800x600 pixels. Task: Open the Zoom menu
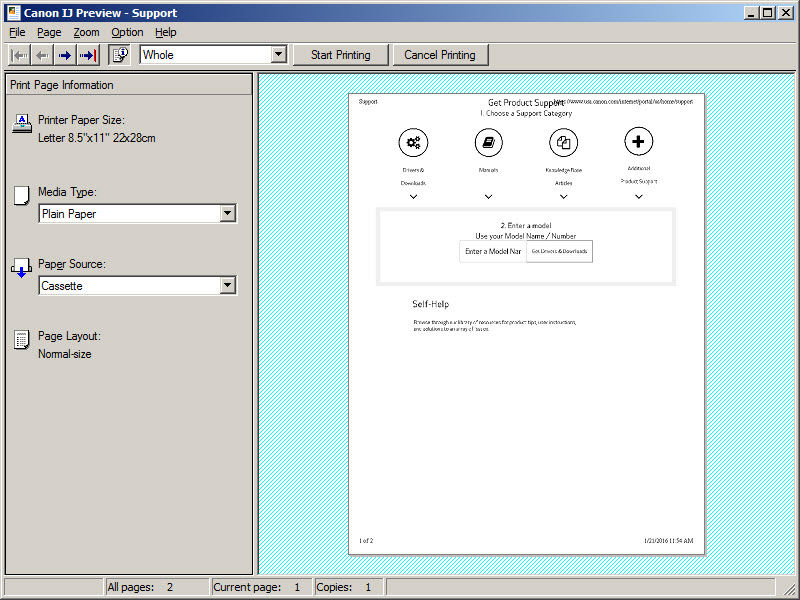tap(85, 32)
